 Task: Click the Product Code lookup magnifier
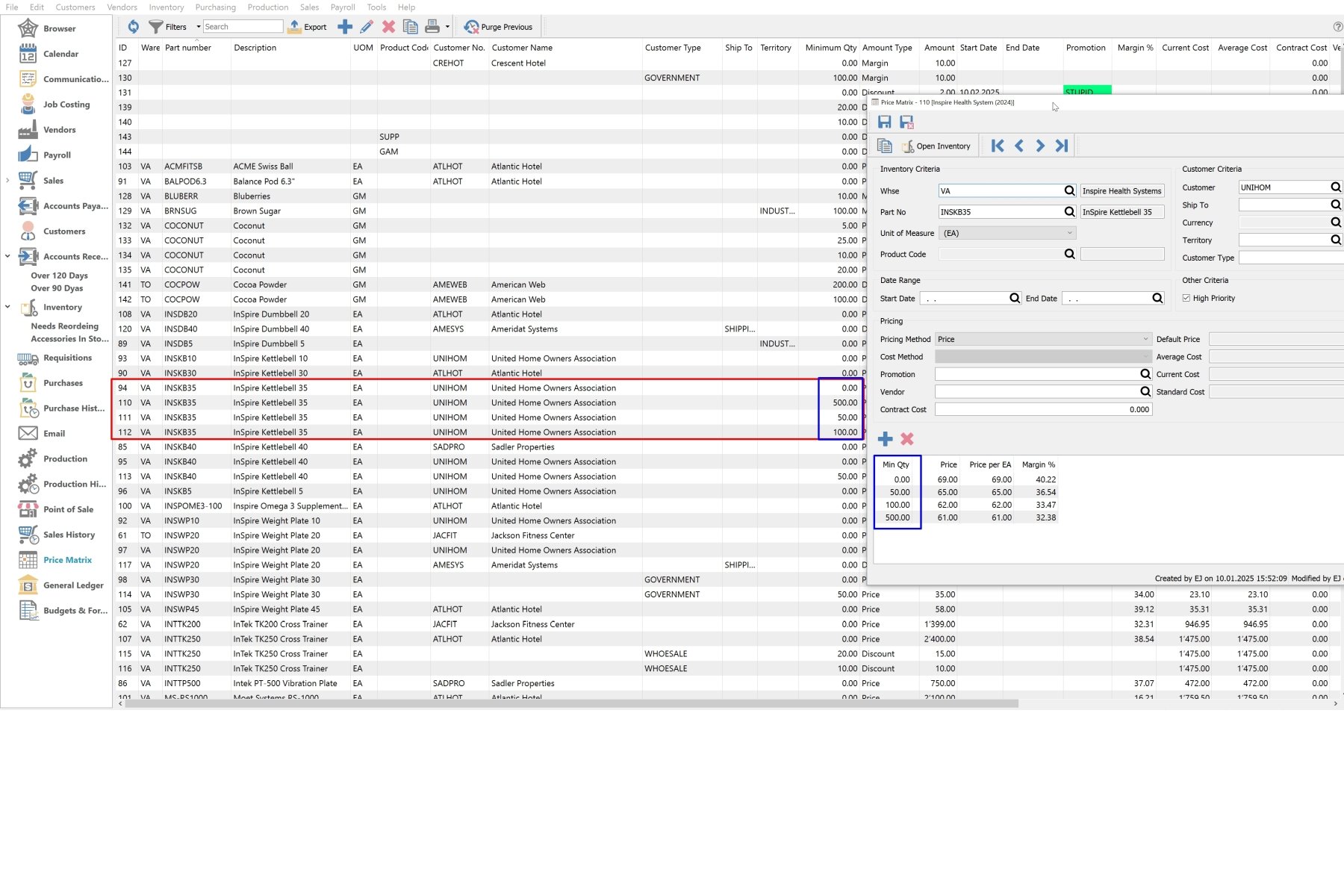1069,254
